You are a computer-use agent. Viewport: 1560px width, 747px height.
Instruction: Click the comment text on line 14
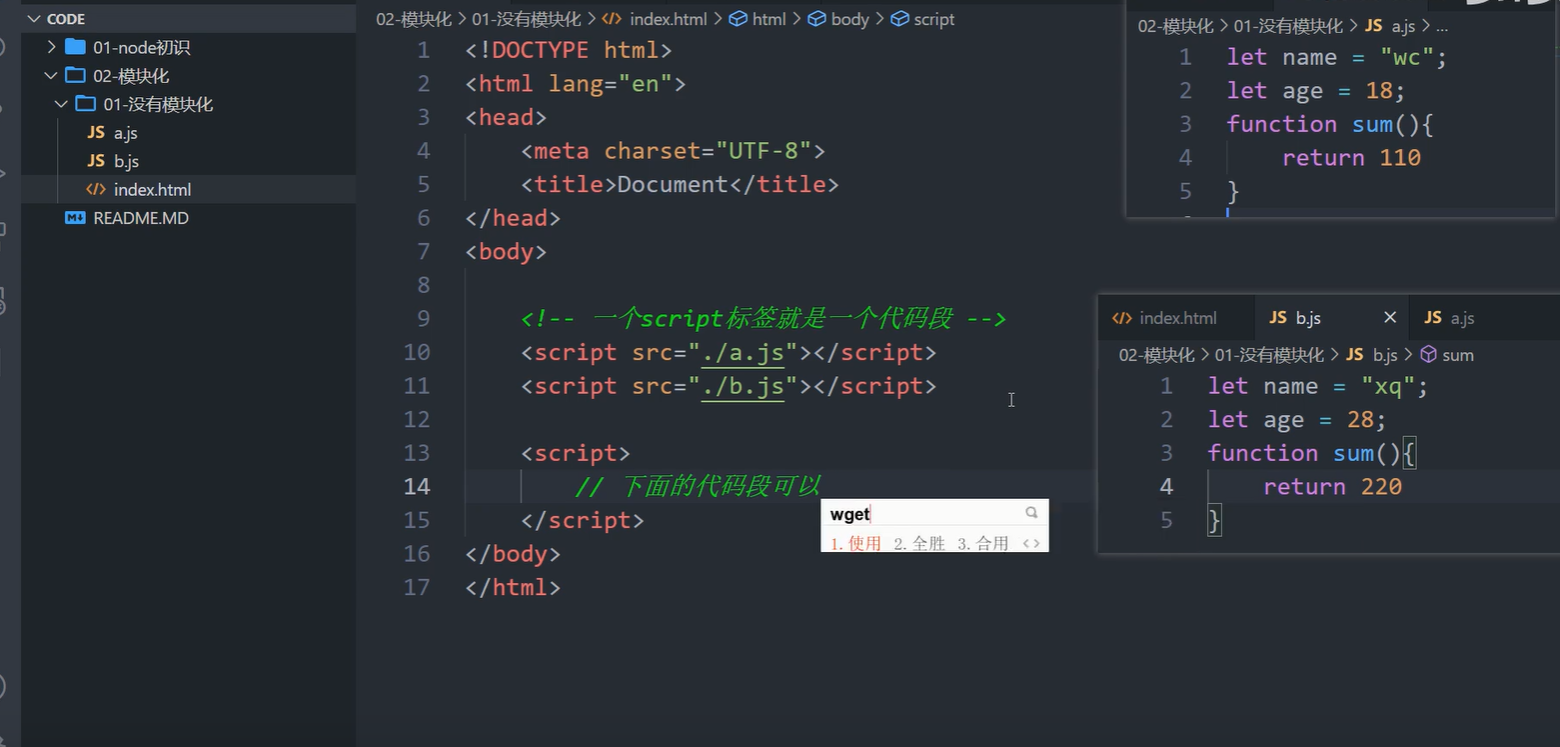(698, 486)
